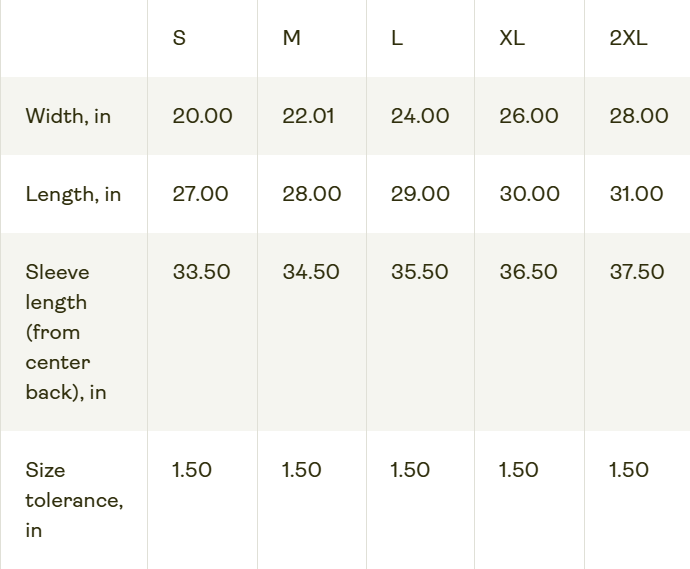Screen dimensions: 690x569
Task: Select the XL size column header
Action: [x=512, y=38]
